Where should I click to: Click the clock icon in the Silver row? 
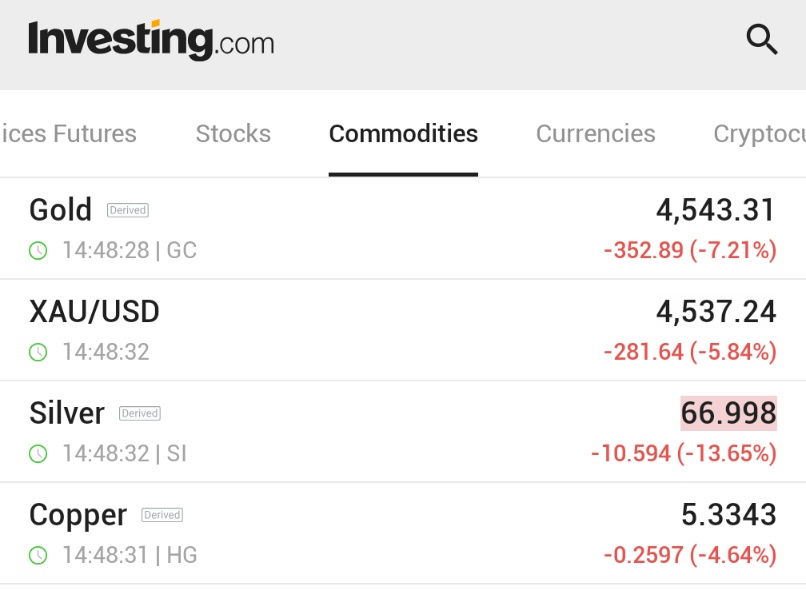click(x=38, y=454)
